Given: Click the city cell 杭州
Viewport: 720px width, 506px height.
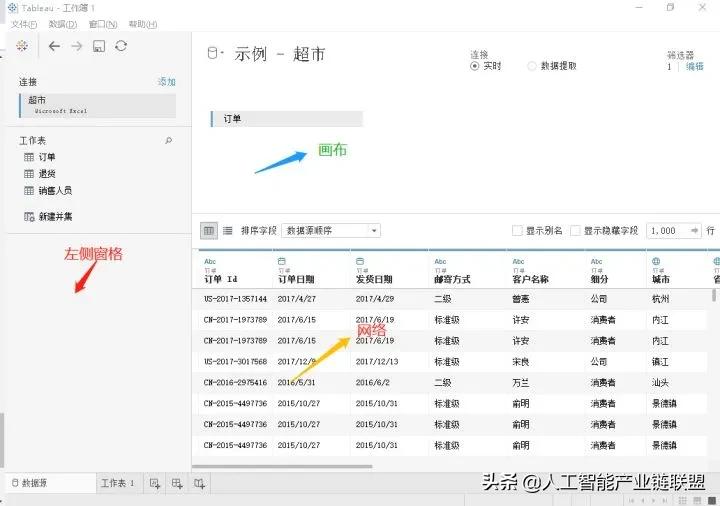Looking at the screenshot, I should 660,299.
